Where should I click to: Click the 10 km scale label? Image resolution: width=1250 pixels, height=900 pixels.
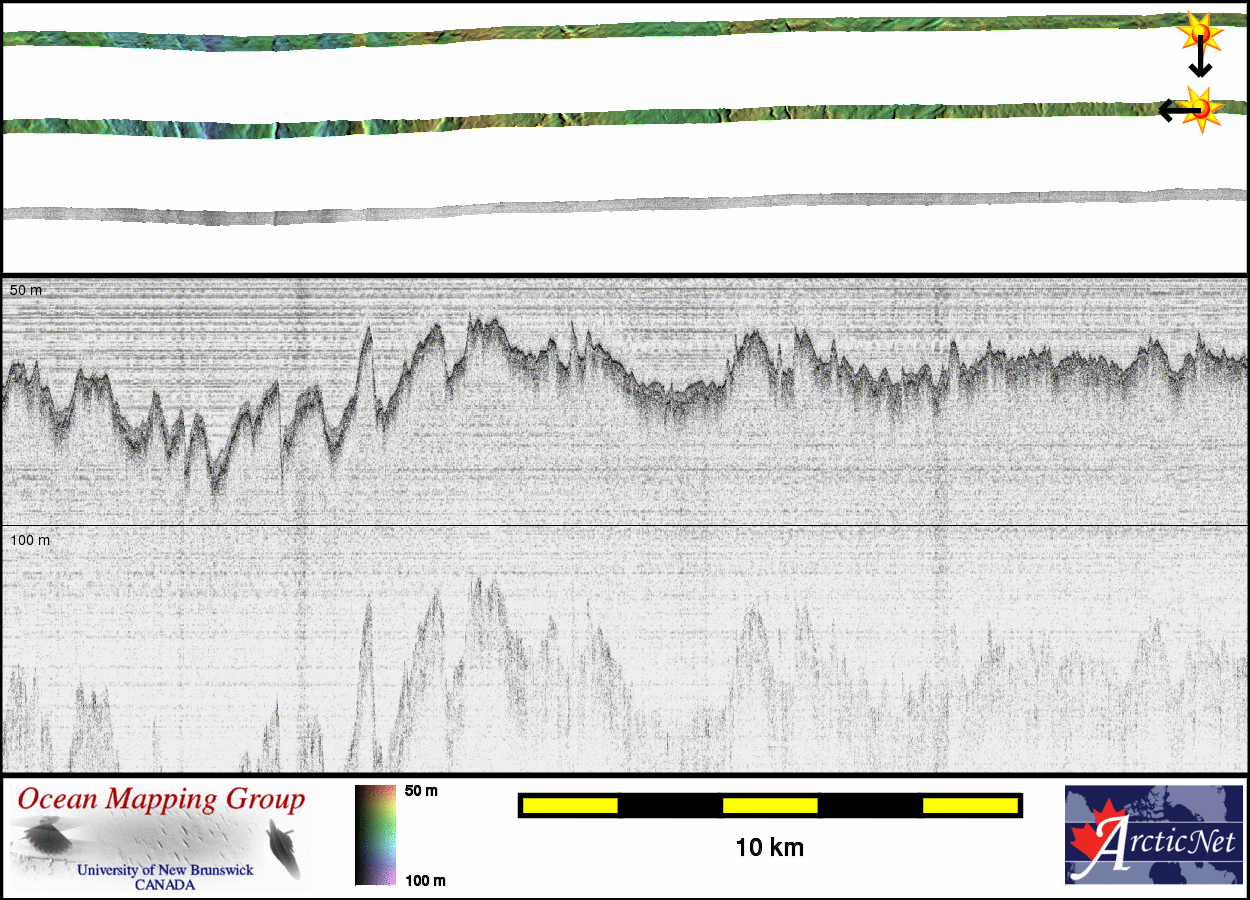tap(769, 848)
